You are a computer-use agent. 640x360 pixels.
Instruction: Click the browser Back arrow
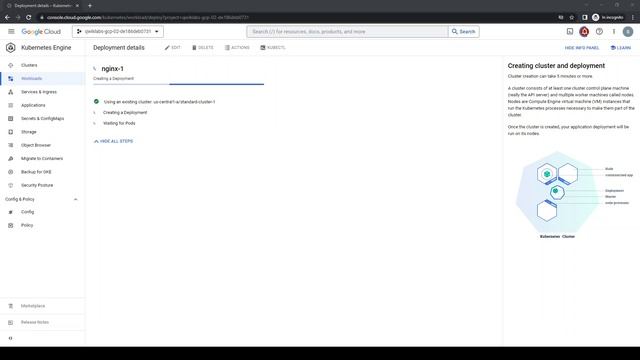[x=7, y=18]
